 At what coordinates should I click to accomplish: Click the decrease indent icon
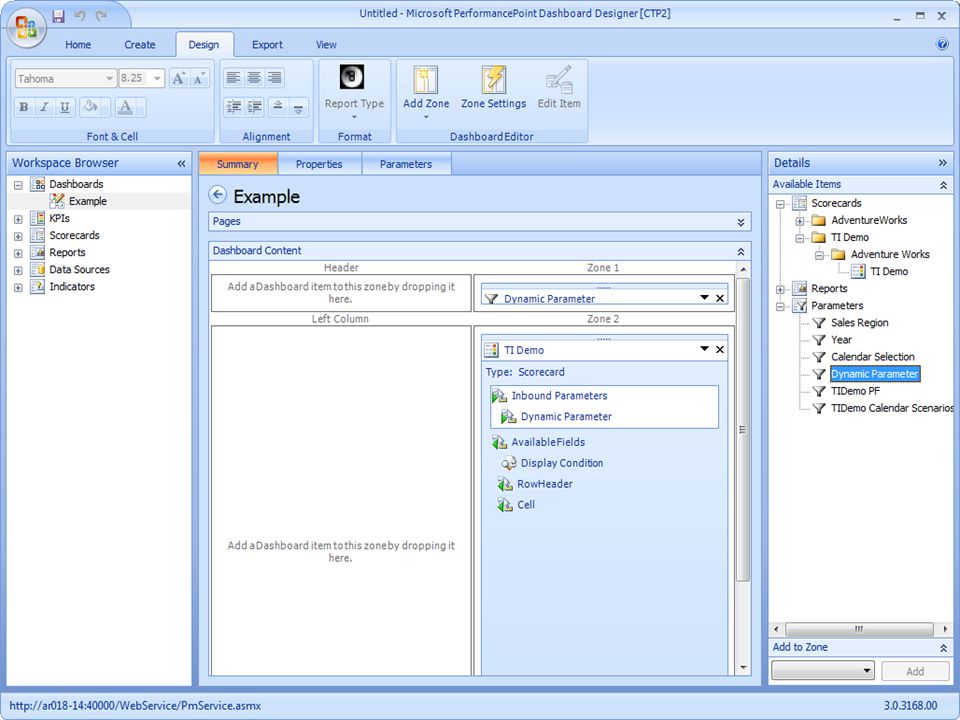pyautogui.click(x=233, y=107)
